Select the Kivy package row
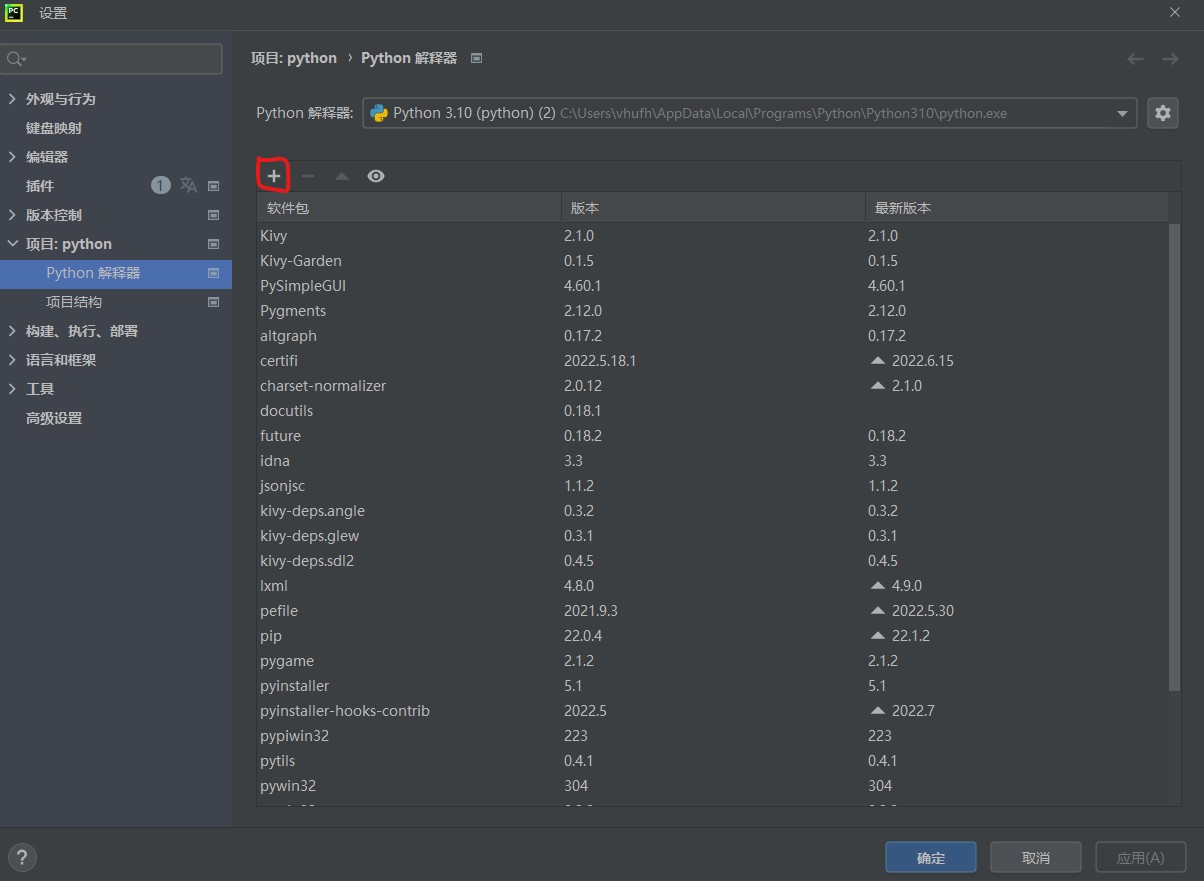The width and height of the screenshot is (1204, 881). pyautogui.click(x=712, y=236)
